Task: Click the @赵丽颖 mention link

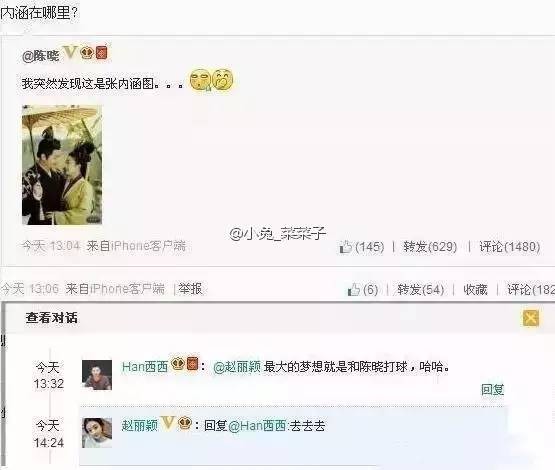Action: 237,367
